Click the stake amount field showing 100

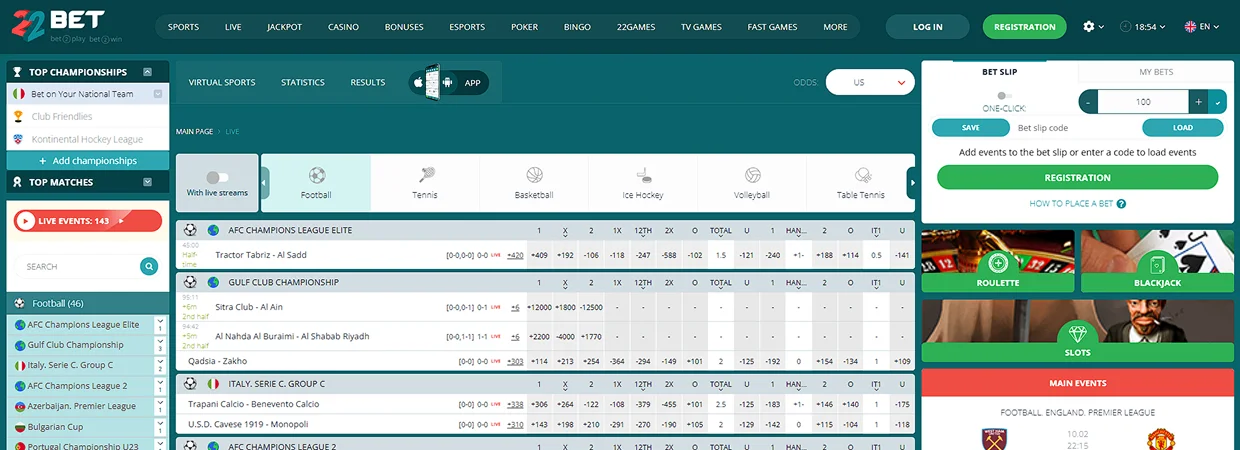[1143, 102]
